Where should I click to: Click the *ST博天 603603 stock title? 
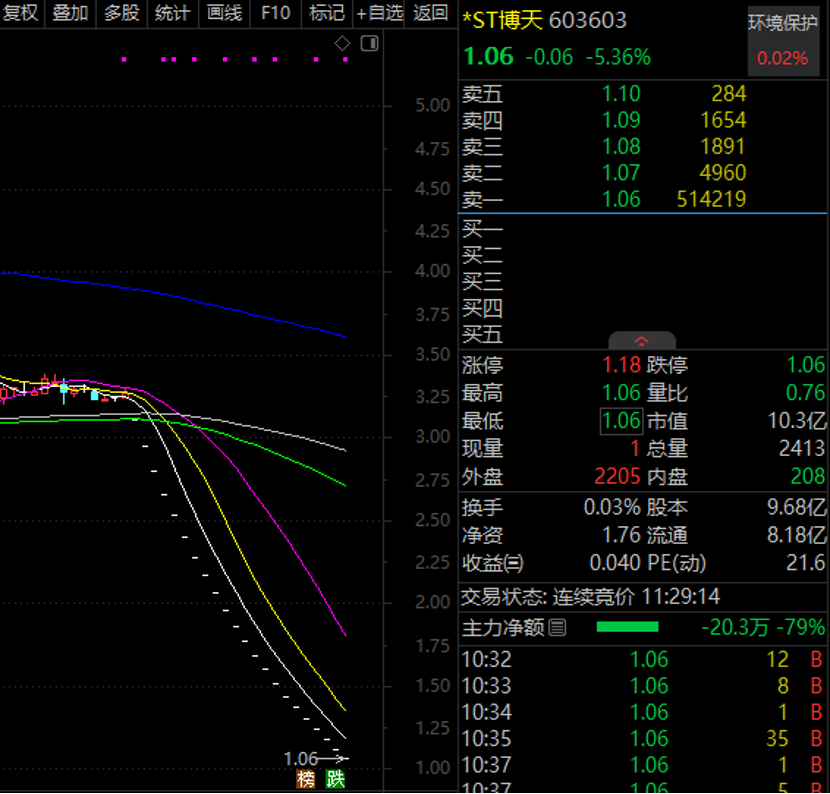tap(544, 21)
